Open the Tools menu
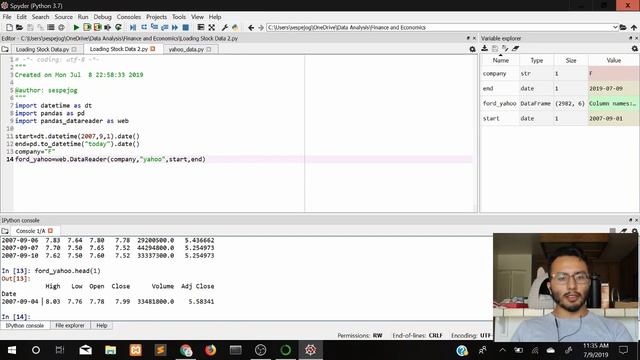 pos(179,17)
